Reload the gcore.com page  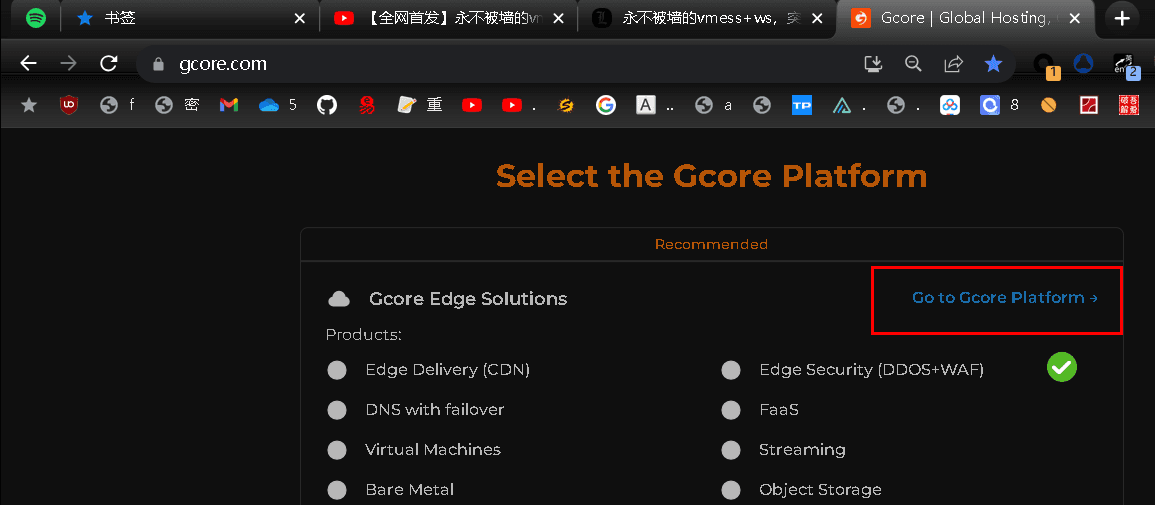click(x=109, y=64)
